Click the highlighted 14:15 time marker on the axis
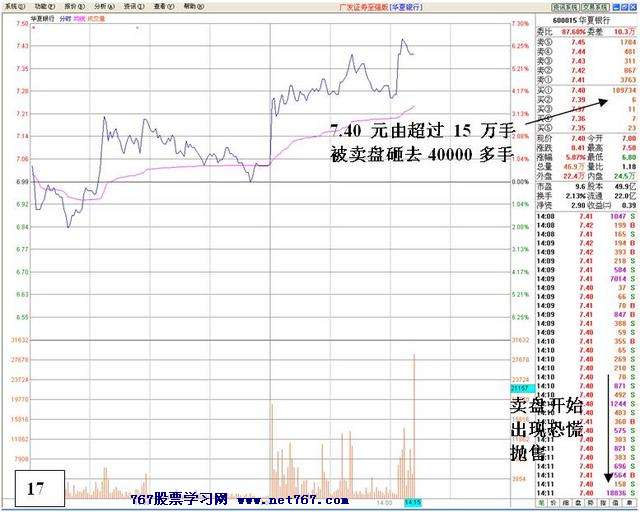This screenshot has height=512, width=640. (413, 503)
